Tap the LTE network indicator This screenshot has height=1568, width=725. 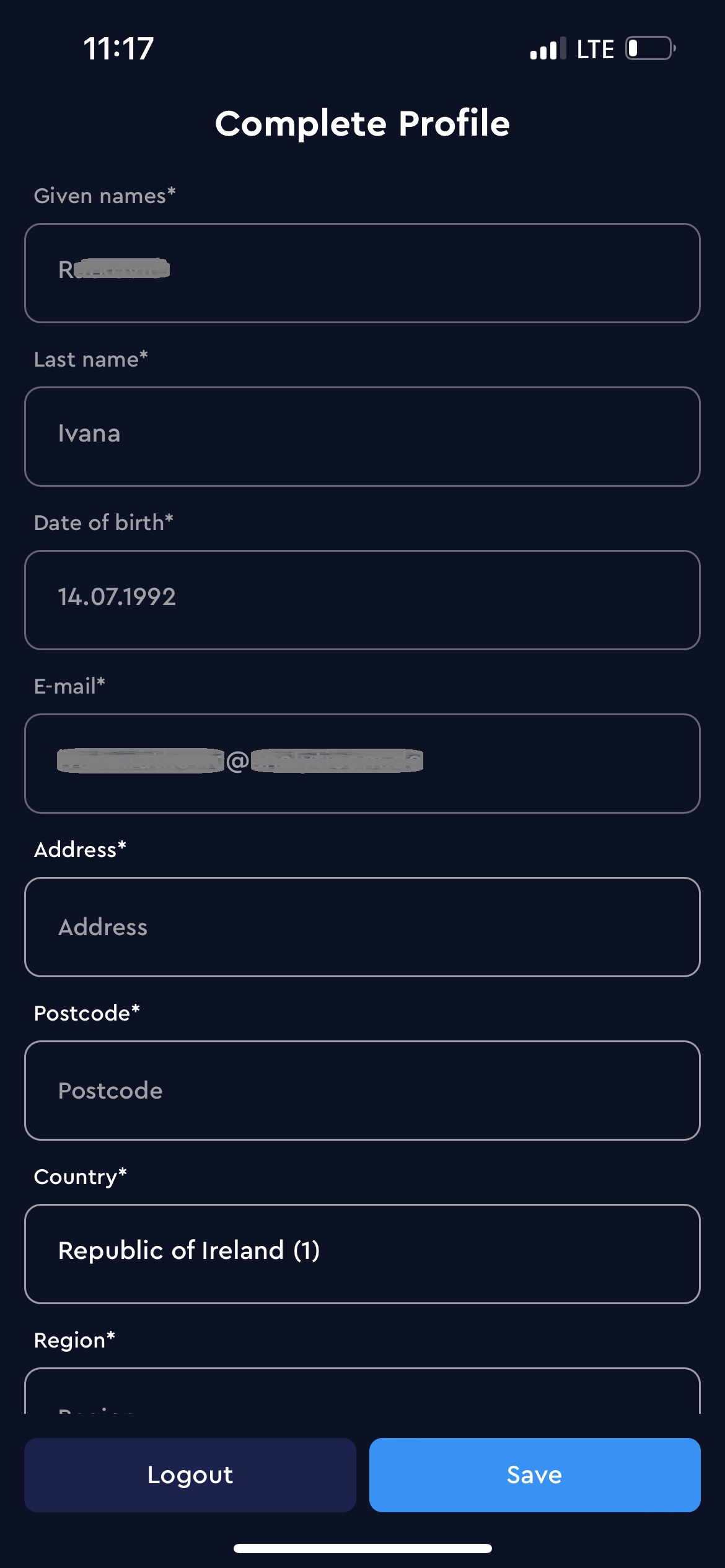click(595, 49)
